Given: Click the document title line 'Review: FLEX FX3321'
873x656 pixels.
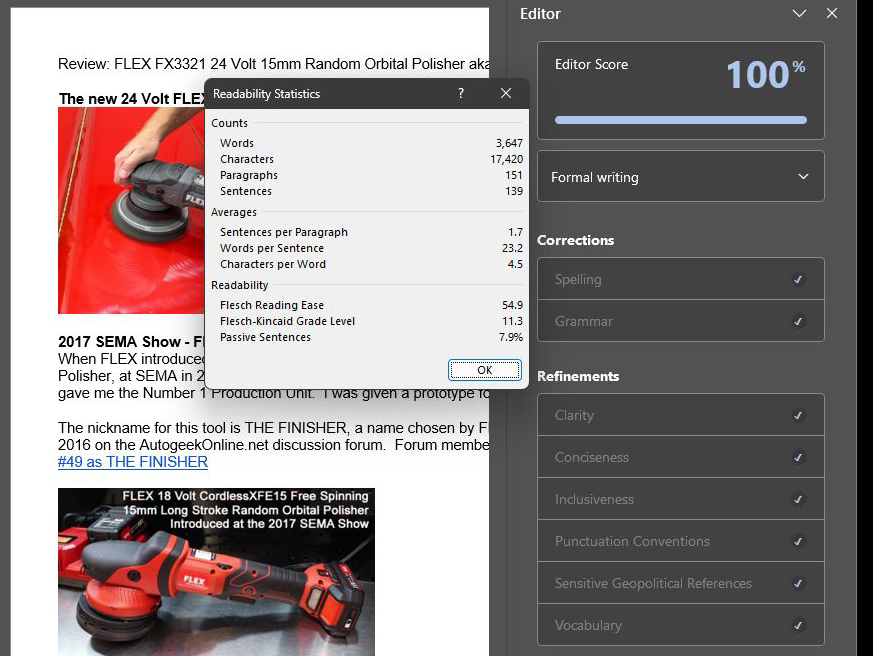Looking at the screenshot, I should tap(273, 64).
